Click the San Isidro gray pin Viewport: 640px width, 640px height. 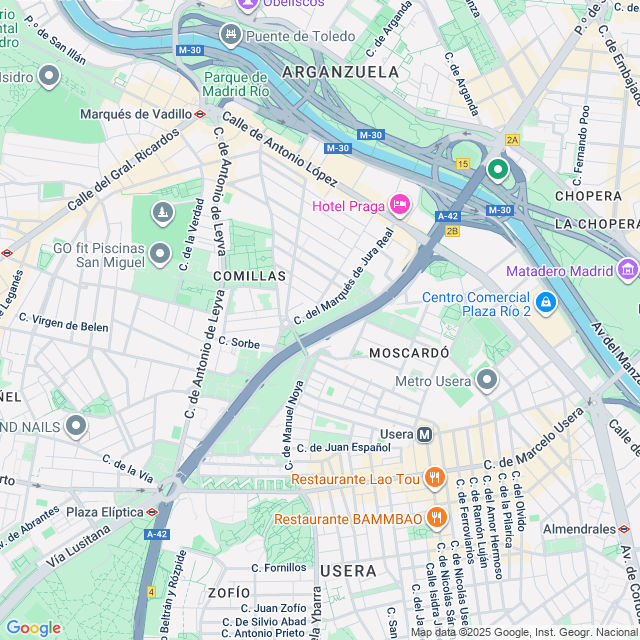pyautogui.click(x=49, y=76)
